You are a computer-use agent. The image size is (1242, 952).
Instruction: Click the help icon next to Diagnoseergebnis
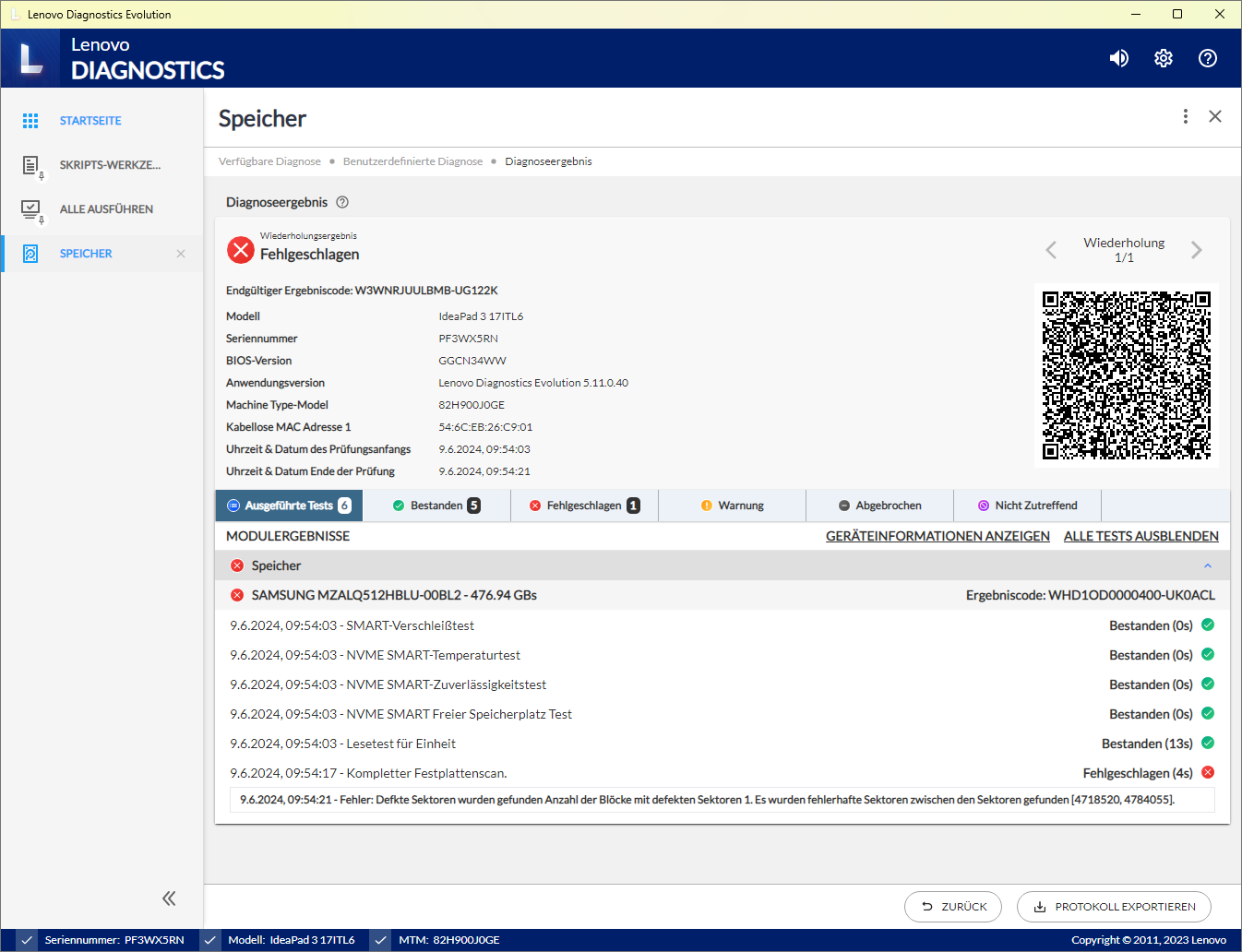point(342,202)
